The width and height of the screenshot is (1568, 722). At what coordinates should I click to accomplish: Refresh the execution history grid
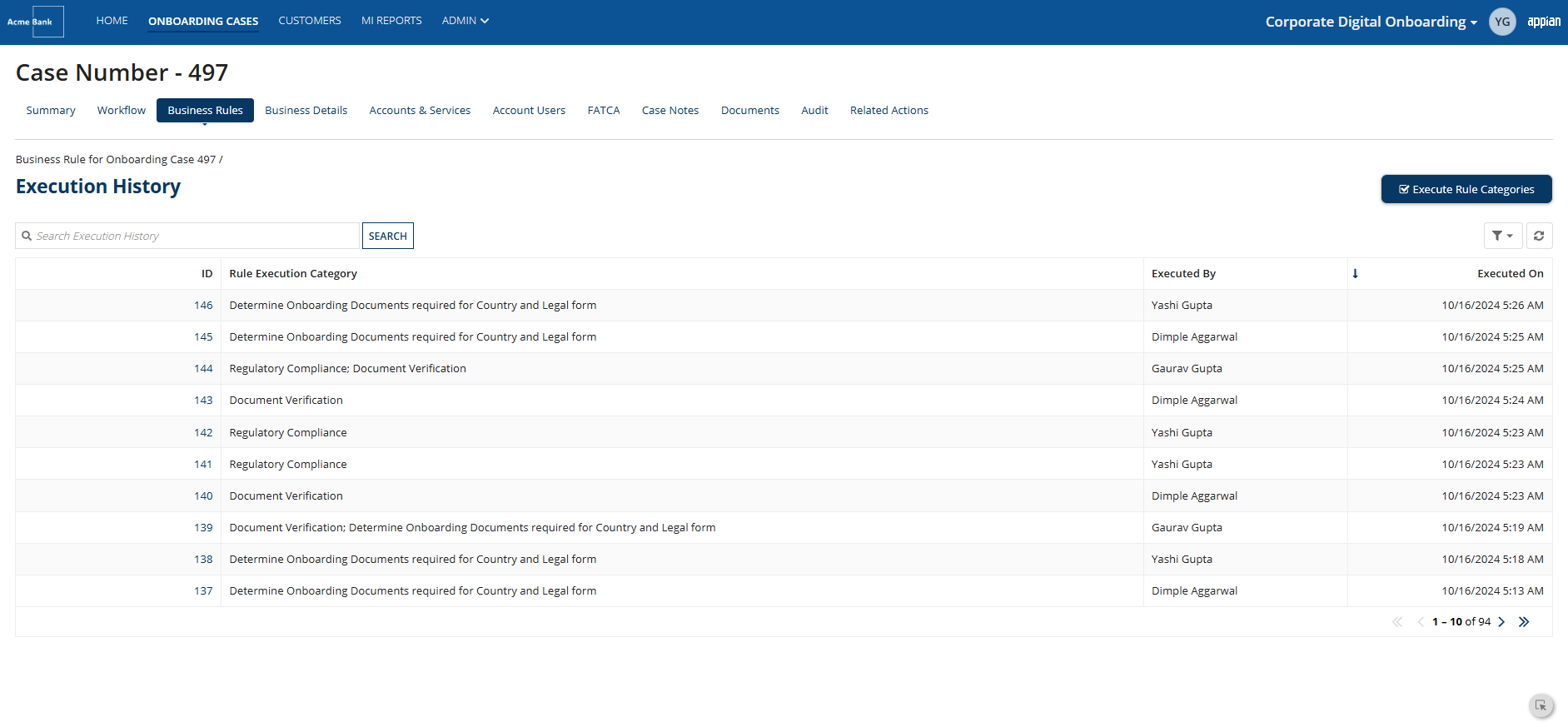[x=1539, y=236]
